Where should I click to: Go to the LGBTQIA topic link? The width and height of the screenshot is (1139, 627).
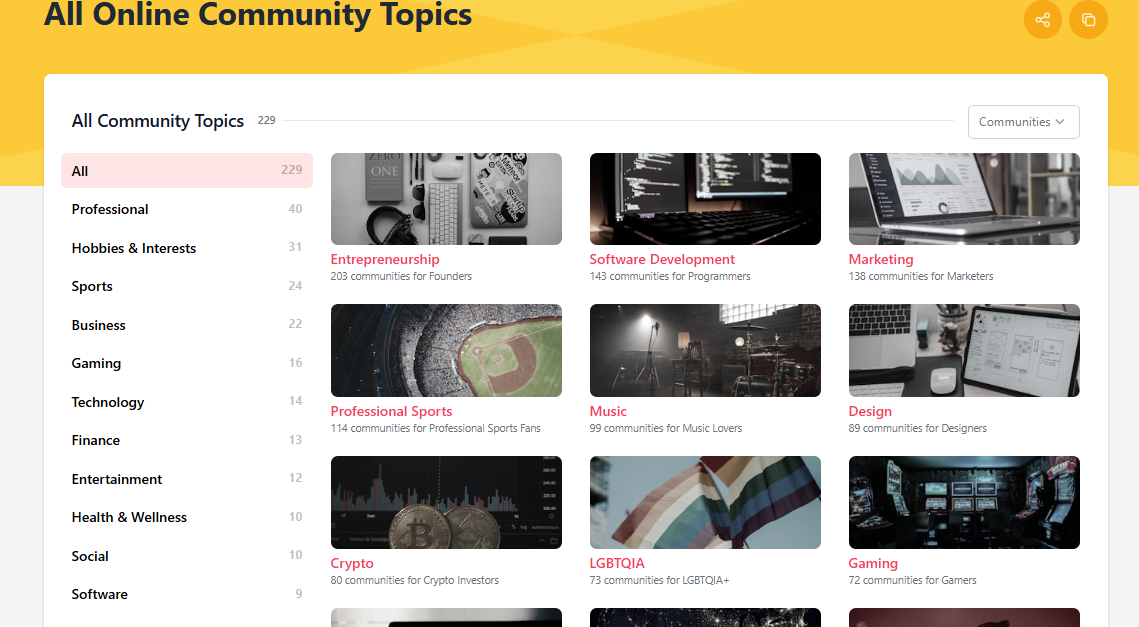click(617, 563)
